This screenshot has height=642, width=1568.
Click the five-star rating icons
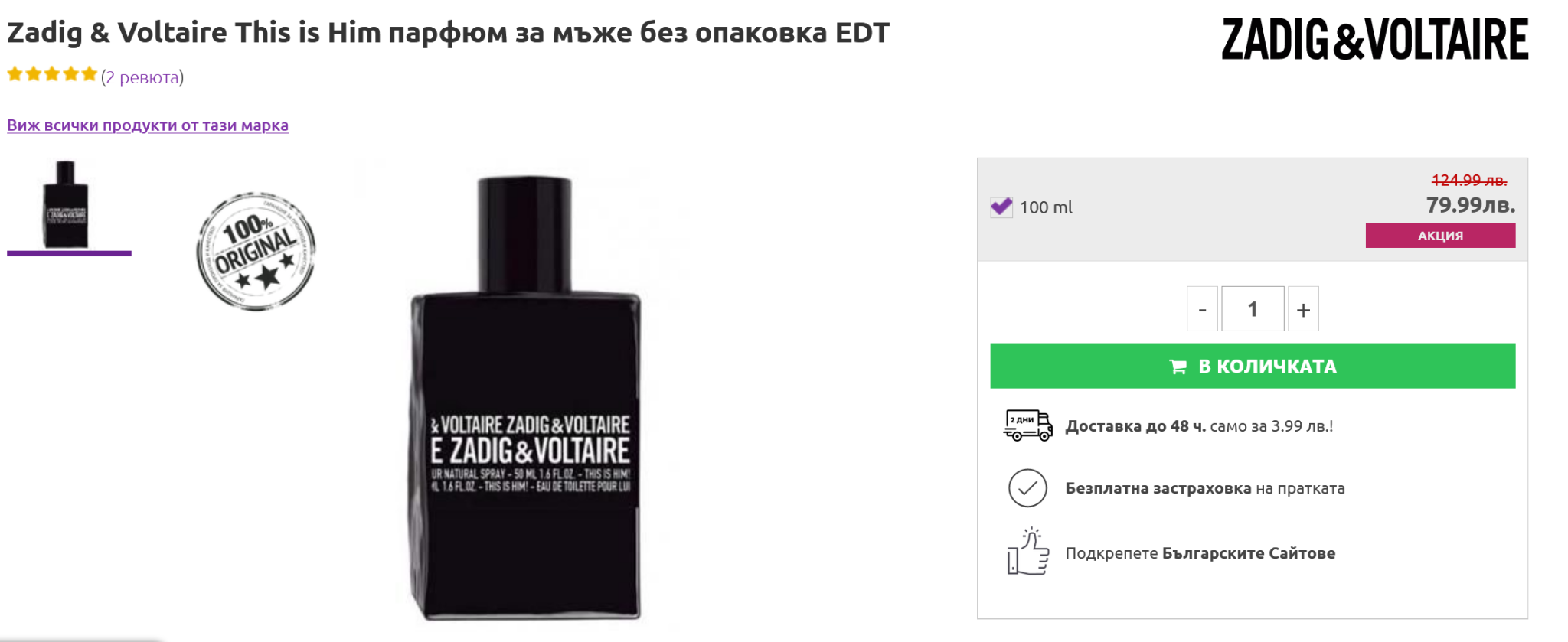pos(52,75)
